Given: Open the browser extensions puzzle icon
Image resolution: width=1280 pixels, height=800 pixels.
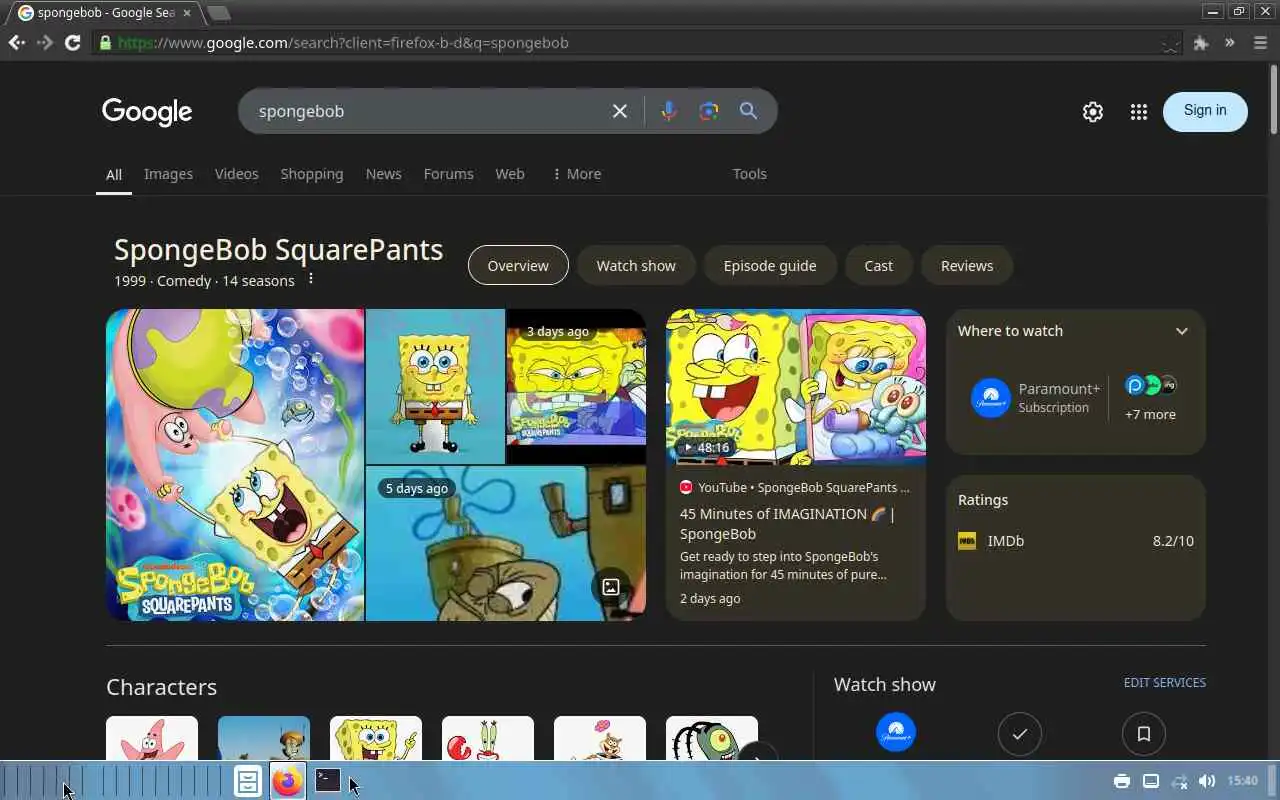Looking at the screenshot, I should [x=1201, y=43].
